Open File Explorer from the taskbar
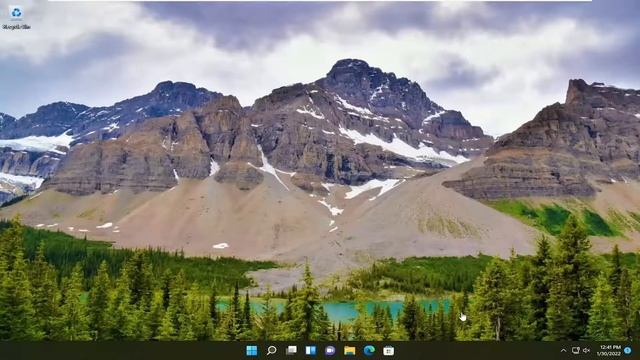 (350, 351)
